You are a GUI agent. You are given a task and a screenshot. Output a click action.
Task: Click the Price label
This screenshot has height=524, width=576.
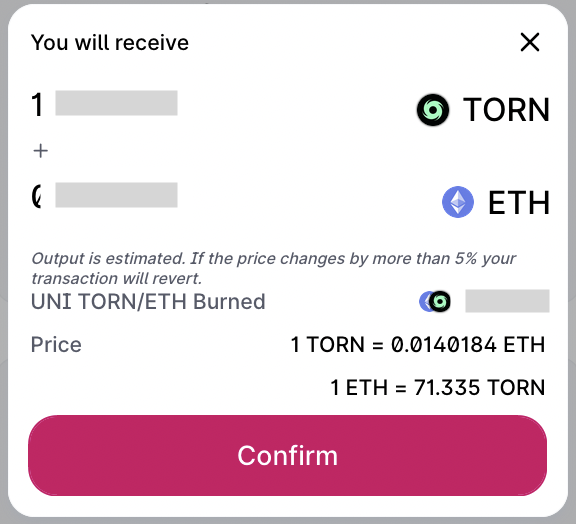(56, 345)
